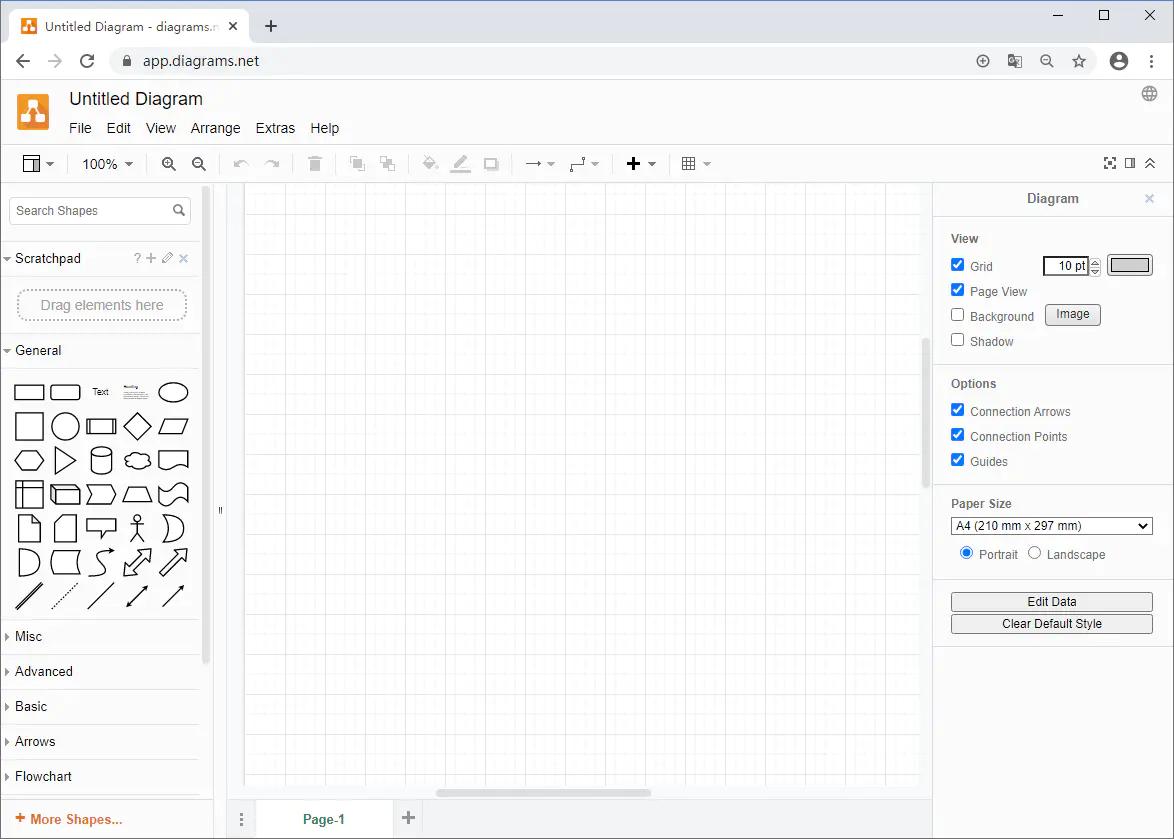The width and height of the screenshot is (1174, 839).
Task: Open the zoom level 100% dropdown
Action: pos(107,164)
